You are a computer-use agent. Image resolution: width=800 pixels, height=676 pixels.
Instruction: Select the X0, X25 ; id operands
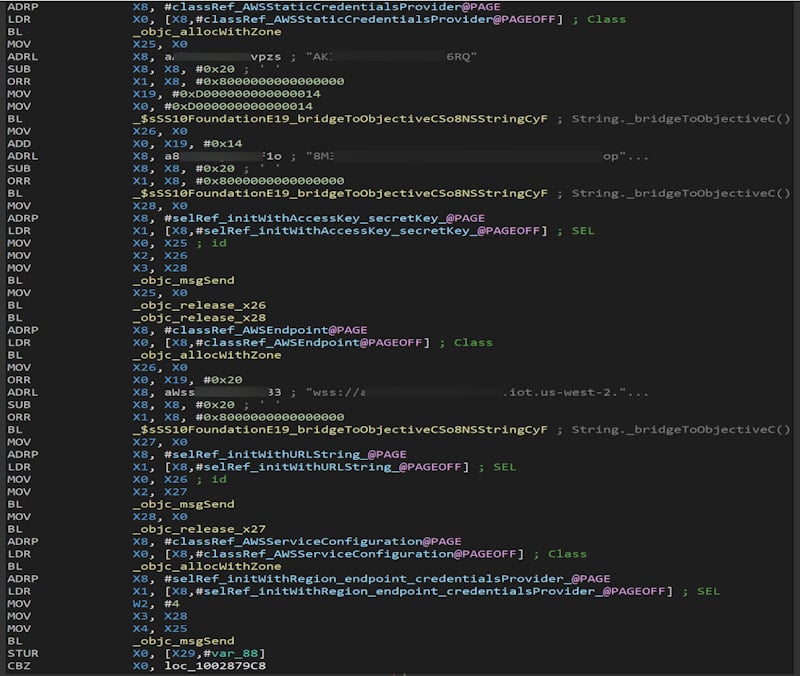click(180, 243)
